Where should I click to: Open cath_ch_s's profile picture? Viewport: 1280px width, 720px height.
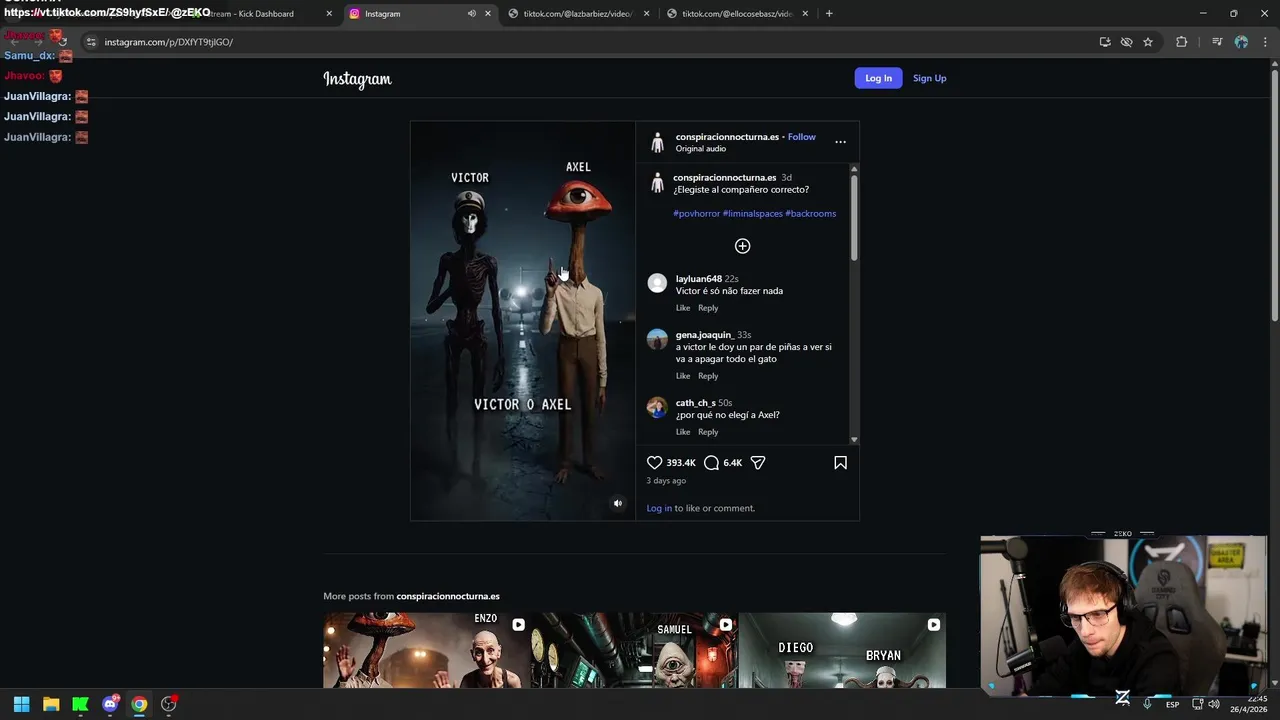click(657, 407)
